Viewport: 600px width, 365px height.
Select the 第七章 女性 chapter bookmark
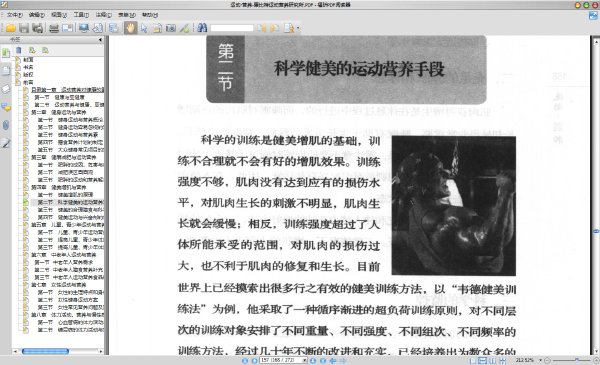point(59,285)
